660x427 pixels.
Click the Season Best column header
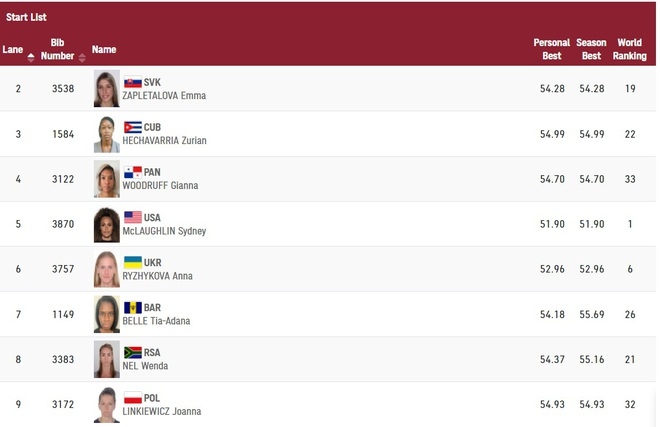pyautogui.click(x=591, y=49)
